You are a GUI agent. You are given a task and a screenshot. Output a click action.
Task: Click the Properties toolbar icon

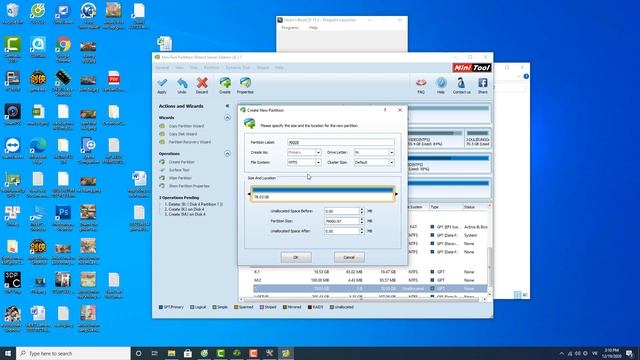point(245,86)
